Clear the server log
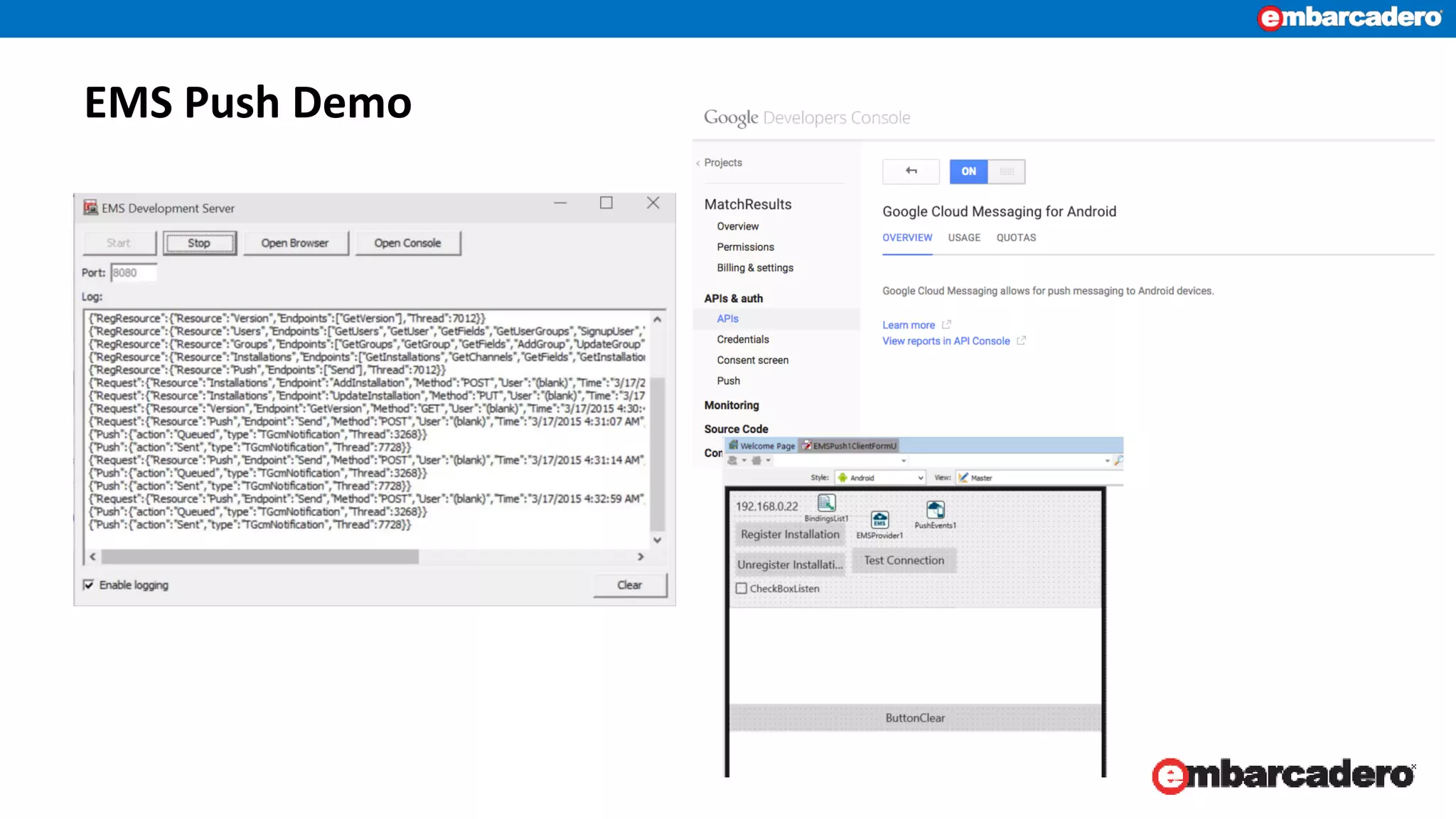Image resolution: width=1456 pixels, height=819 pixels. point(630,584)
